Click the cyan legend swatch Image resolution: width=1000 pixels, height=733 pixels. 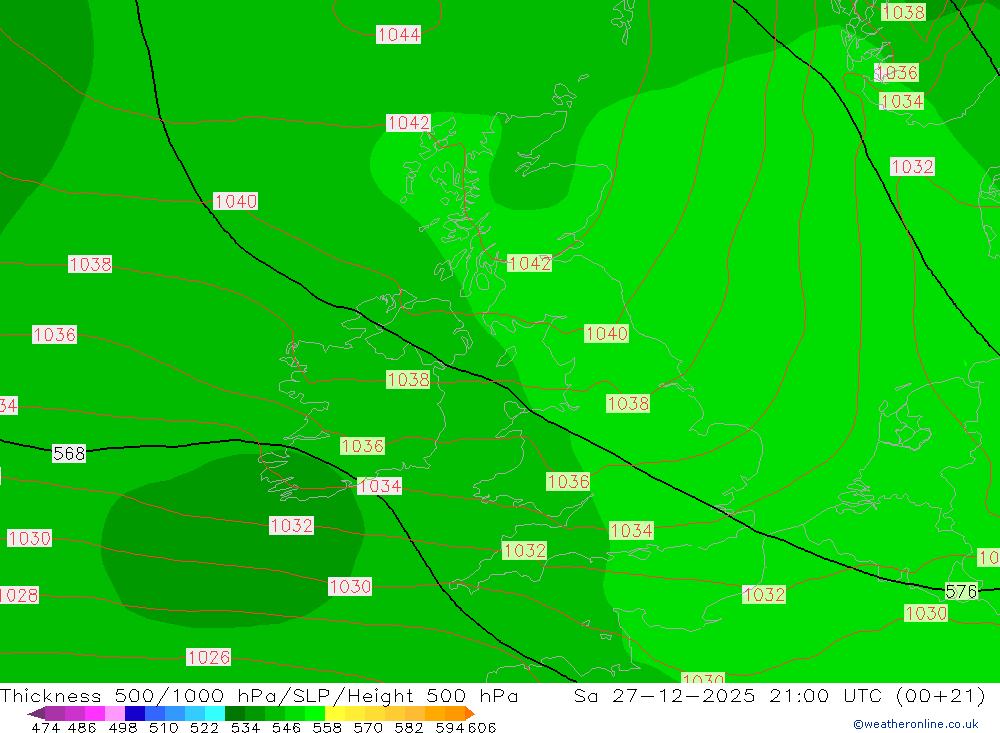[215, 713]
